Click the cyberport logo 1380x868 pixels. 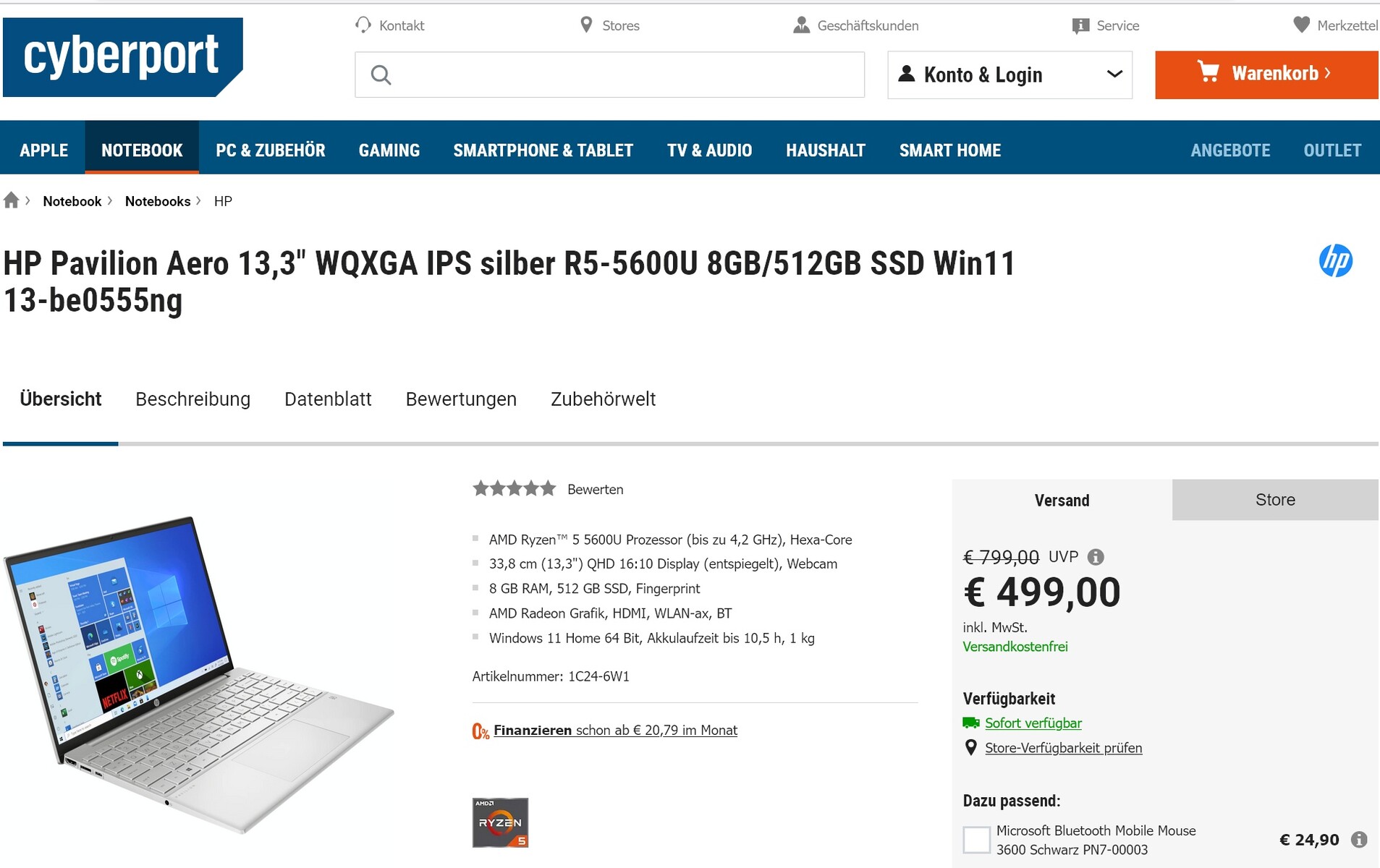[122, 57]
